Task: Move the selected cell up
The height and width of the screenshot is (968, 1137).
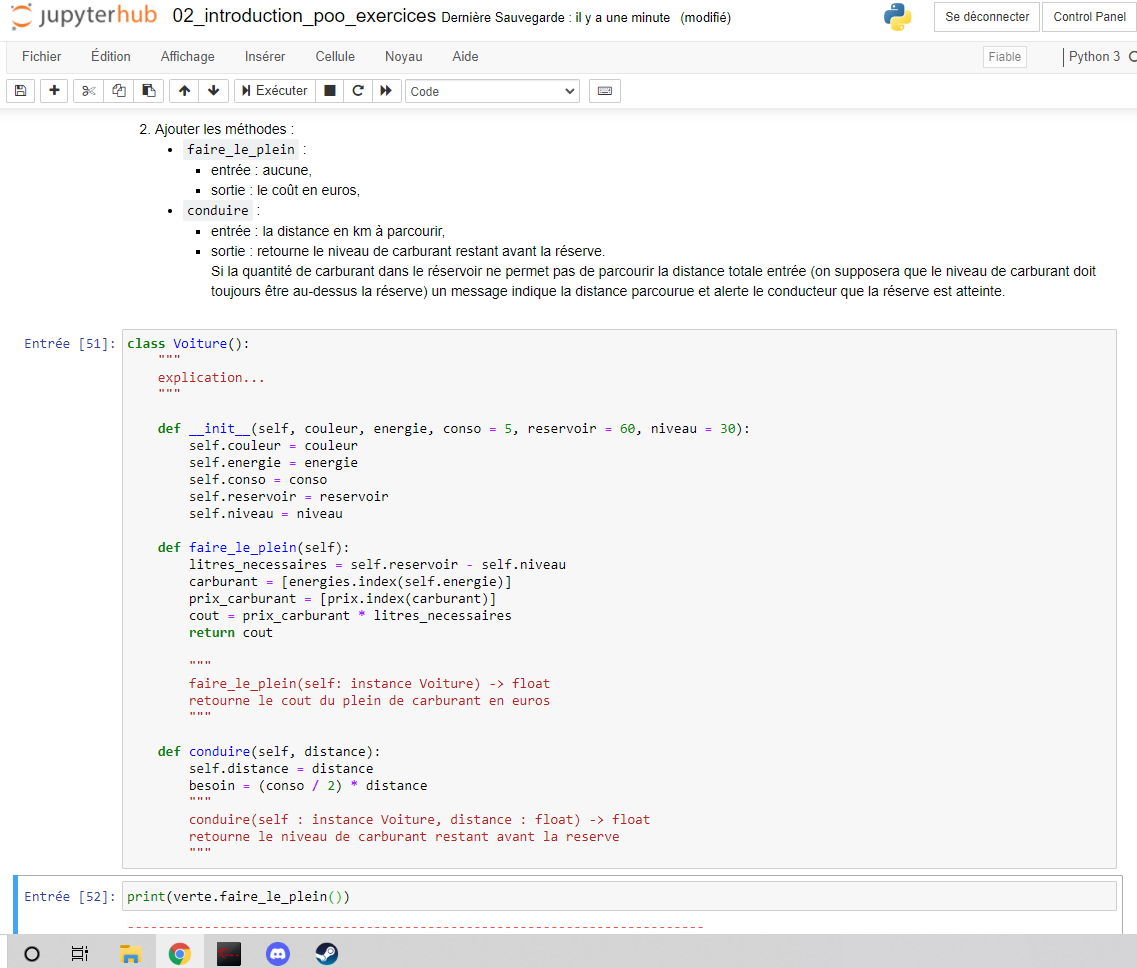Action: point(183,90)
